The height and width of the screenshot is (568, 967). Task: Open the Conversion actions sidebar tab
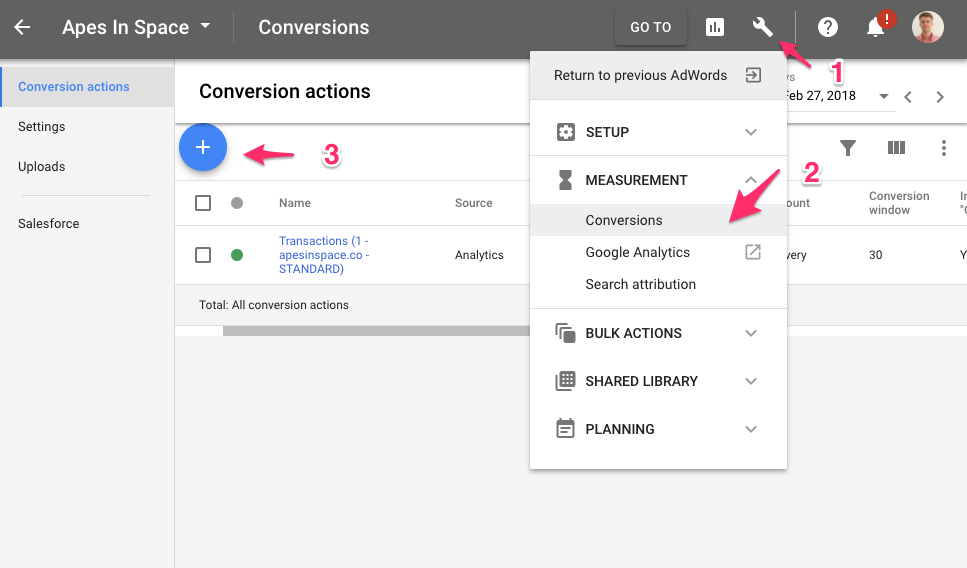pyautogui.click(x=87, y=87)
